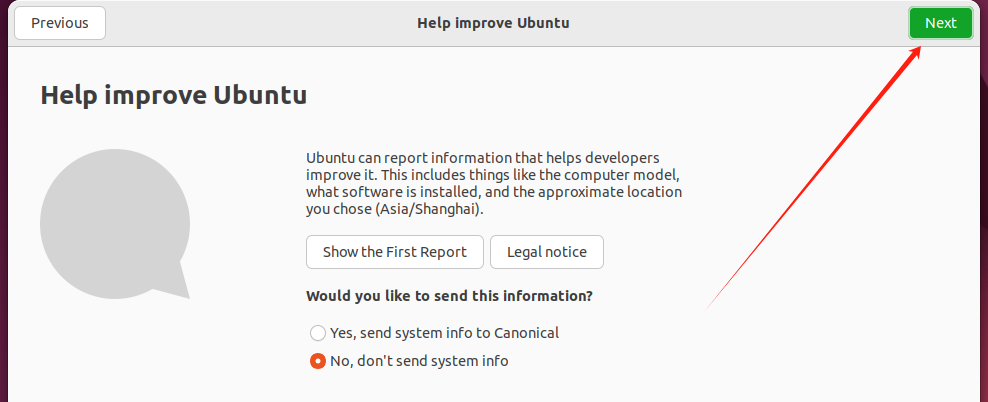This screenshot has height=402, width=988.
Task: Click the large Help improve Ubuntu heading
Action: point(174,95)
